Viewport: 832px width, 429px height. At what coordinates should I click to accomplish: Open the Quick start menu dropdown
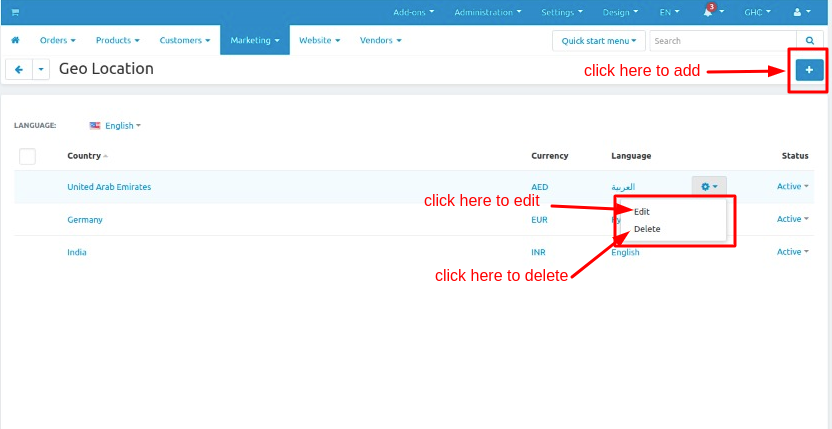(599, 40)
